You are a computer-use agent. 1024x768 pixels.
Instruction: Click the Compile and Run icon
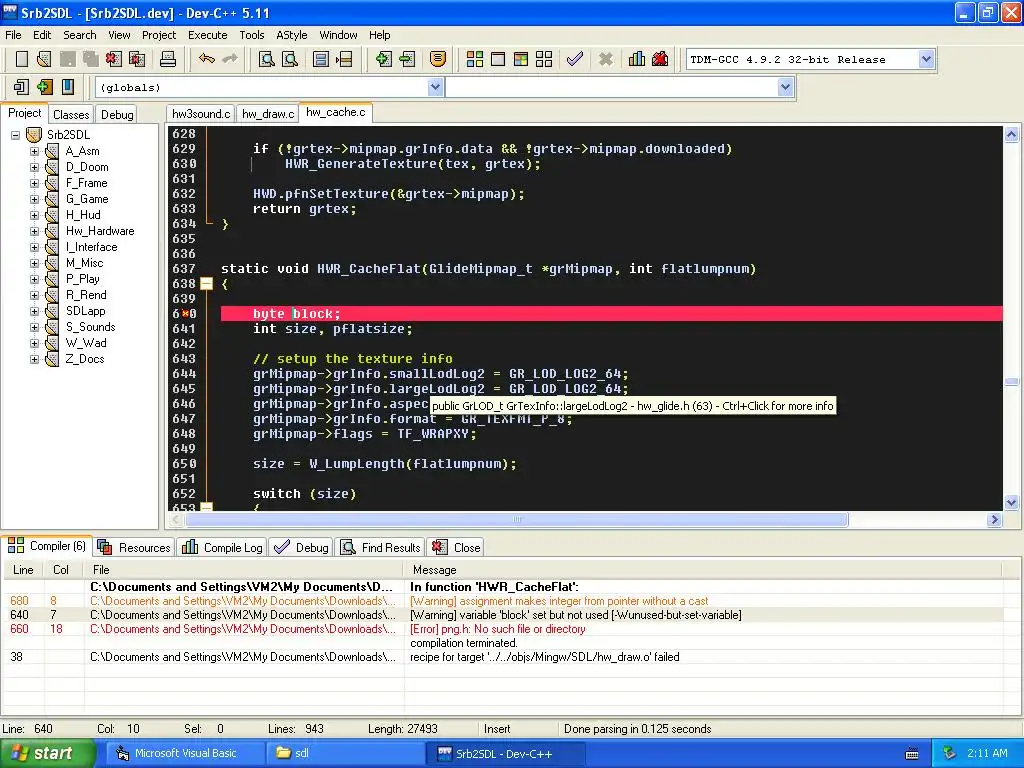[520, 59]
